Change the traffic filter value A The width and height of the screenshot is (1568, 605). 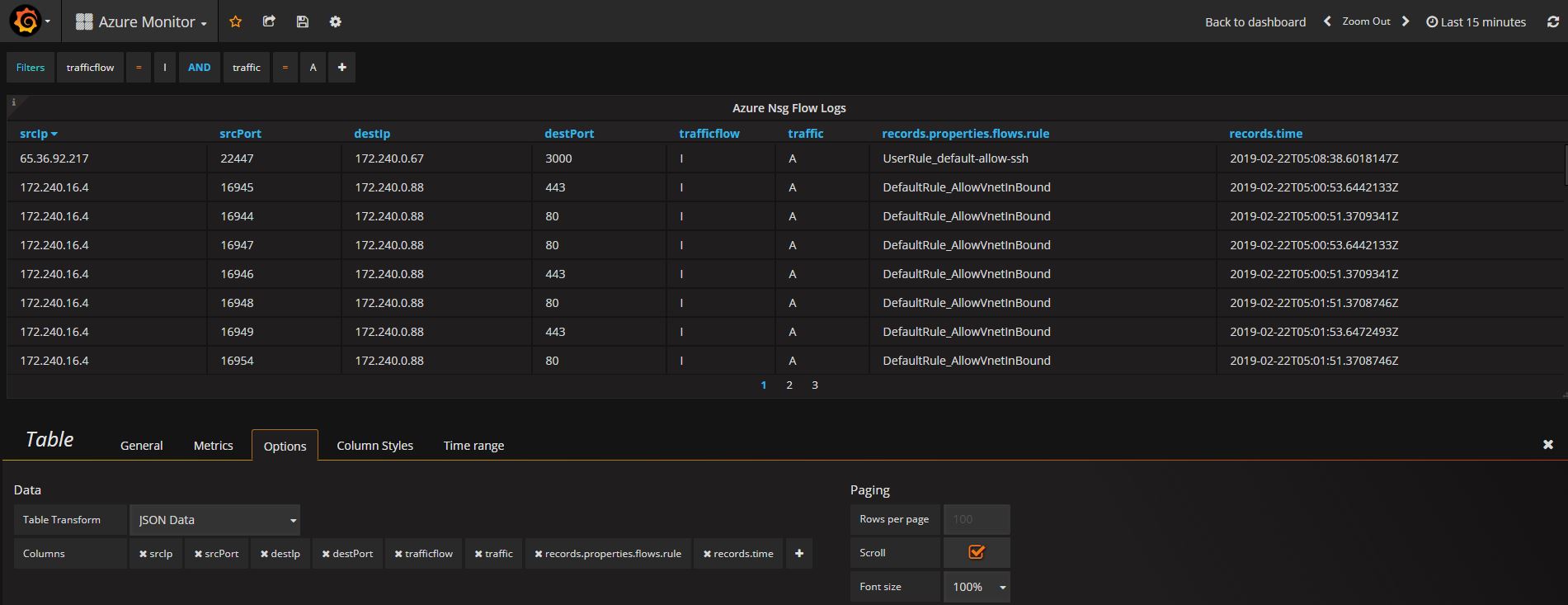313,68
